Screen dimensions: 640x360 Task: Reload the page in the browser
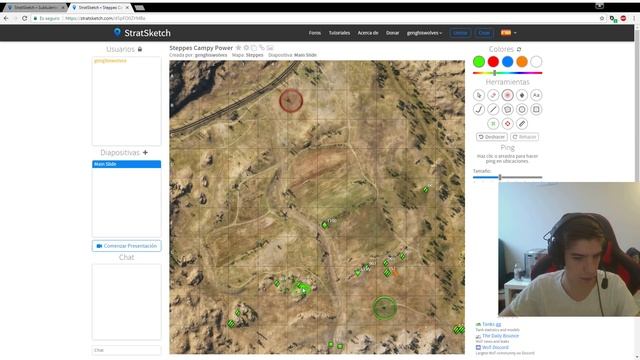[24, 18]
